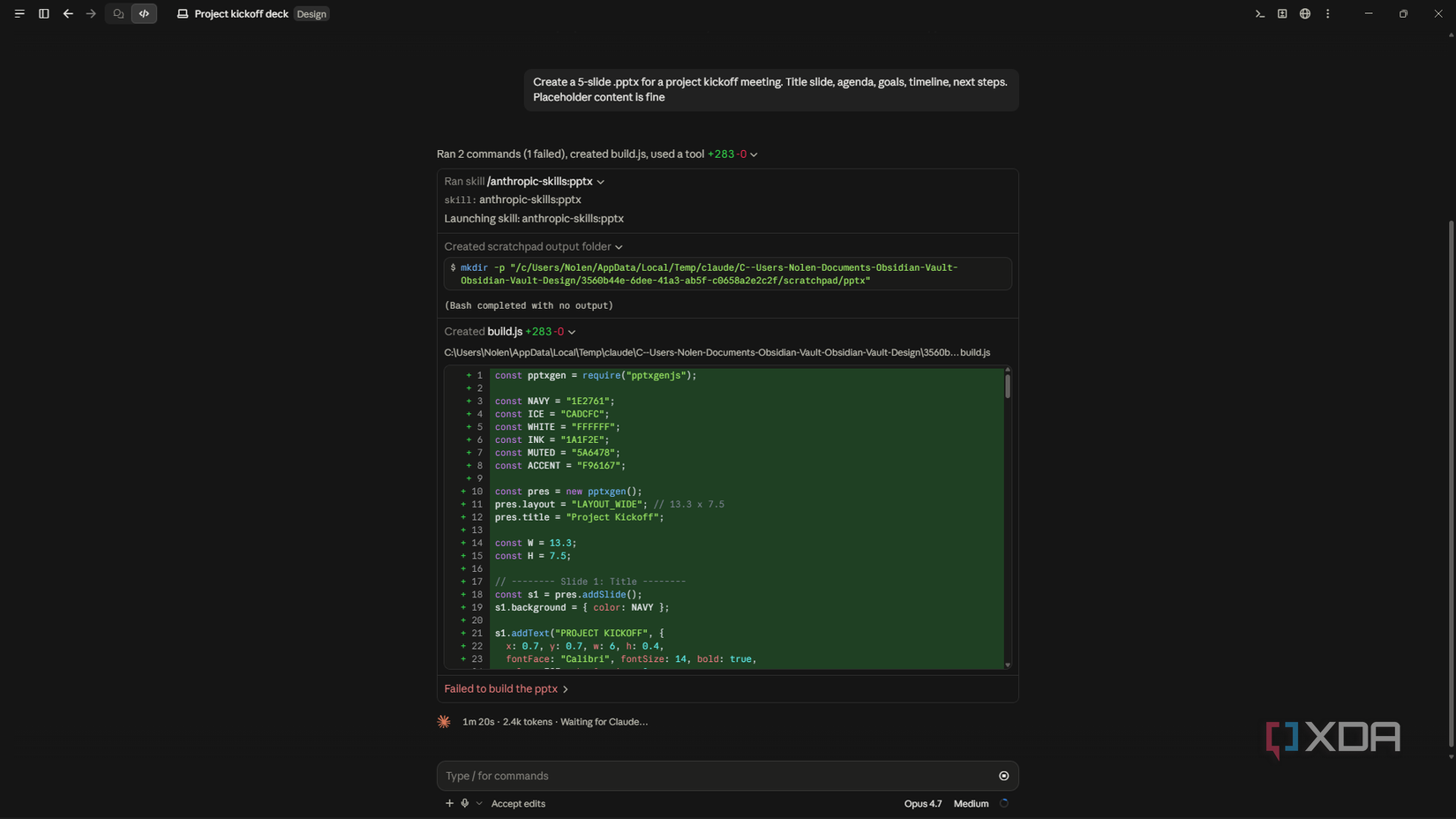Collapse the 'Created build.js' section

pyautogui.click(x=572, y=333)
